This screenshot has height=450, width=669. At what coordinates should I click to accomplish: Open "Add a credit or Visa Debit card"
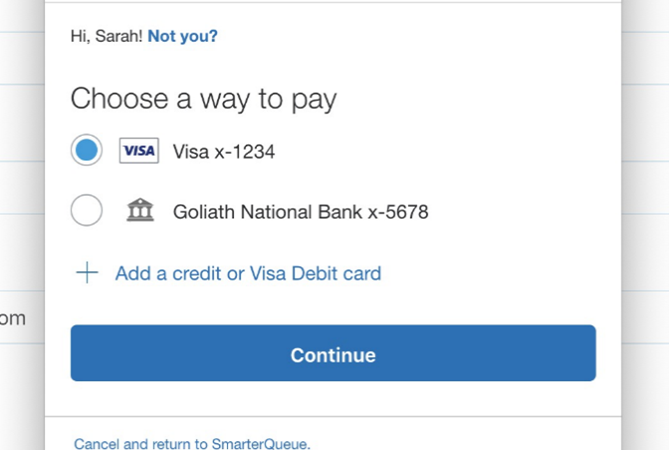point(248,273)
